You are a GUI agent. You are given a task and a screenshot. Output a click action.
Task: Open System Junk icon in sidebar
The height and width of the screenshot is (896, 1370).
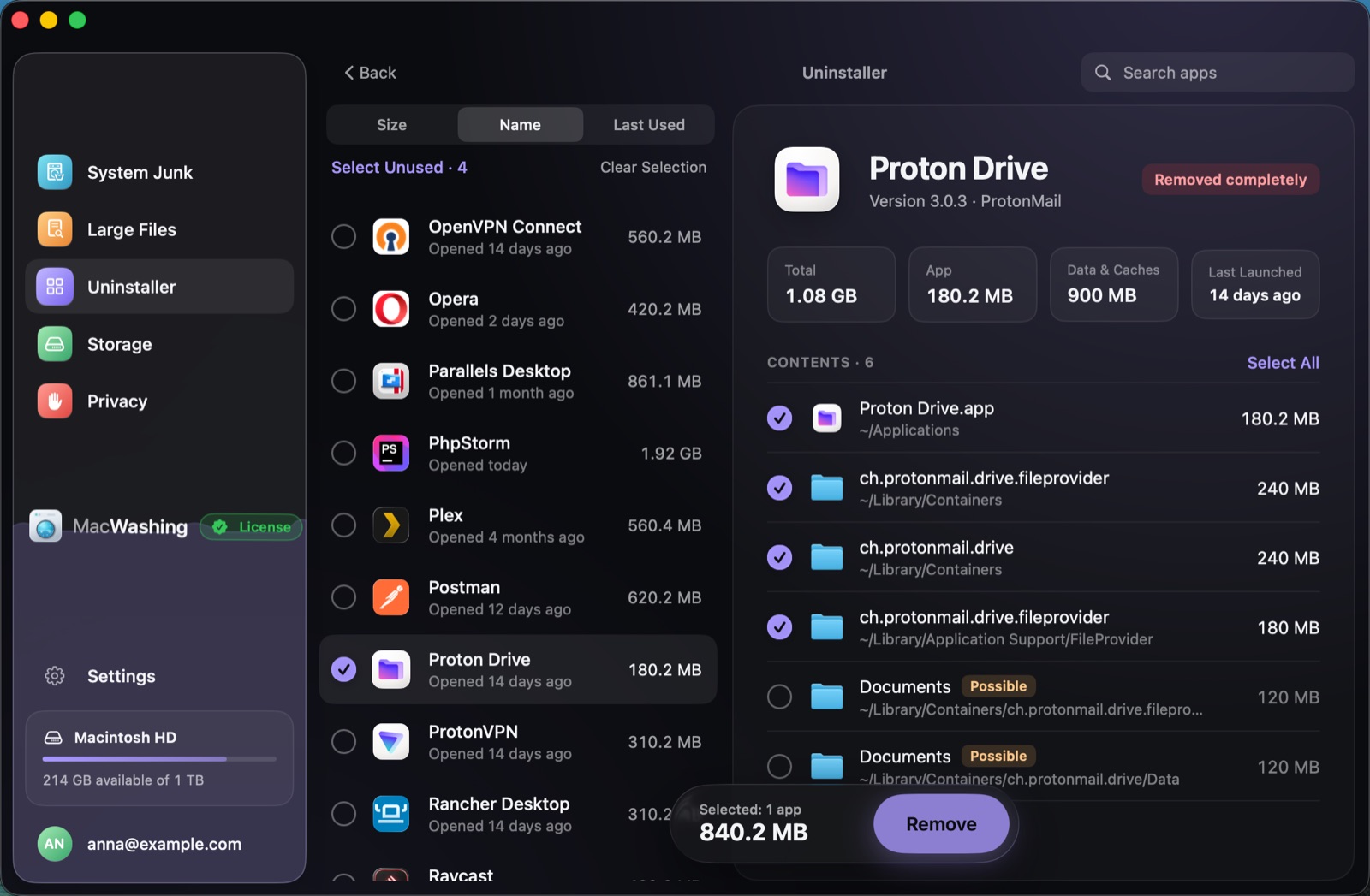coord(55,172)
